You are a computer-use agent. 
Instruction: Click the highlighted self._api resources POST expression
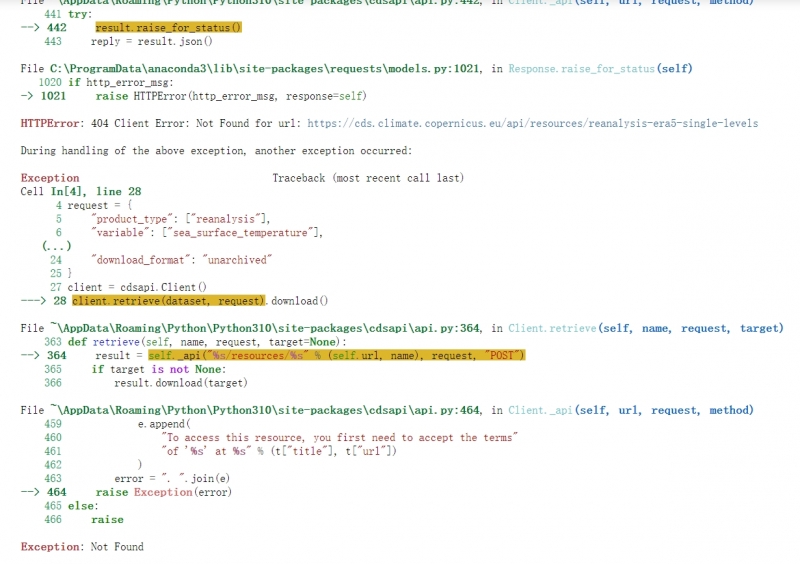[x=336, y=355]
